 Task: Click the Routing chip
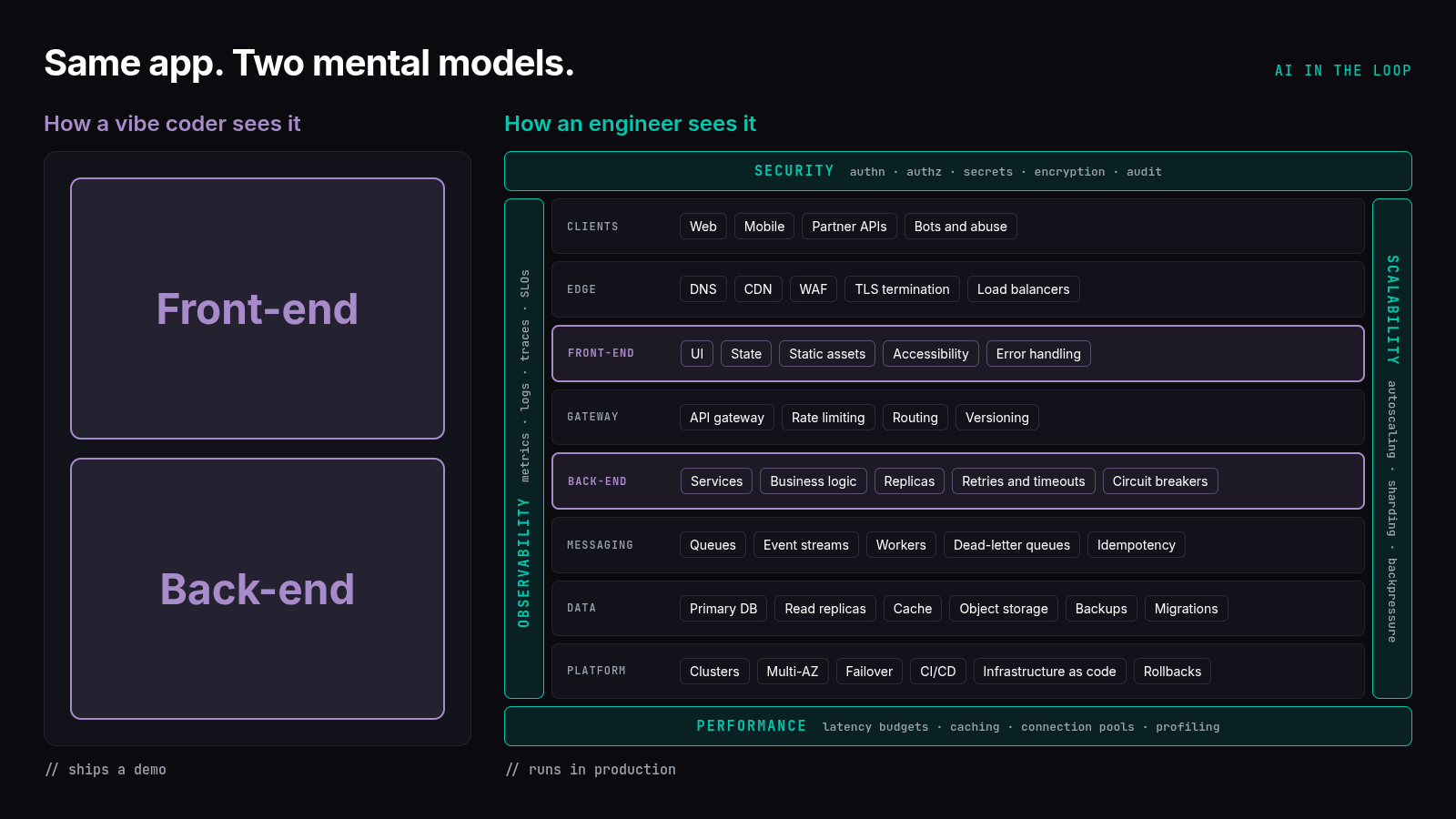coord(915,418)
